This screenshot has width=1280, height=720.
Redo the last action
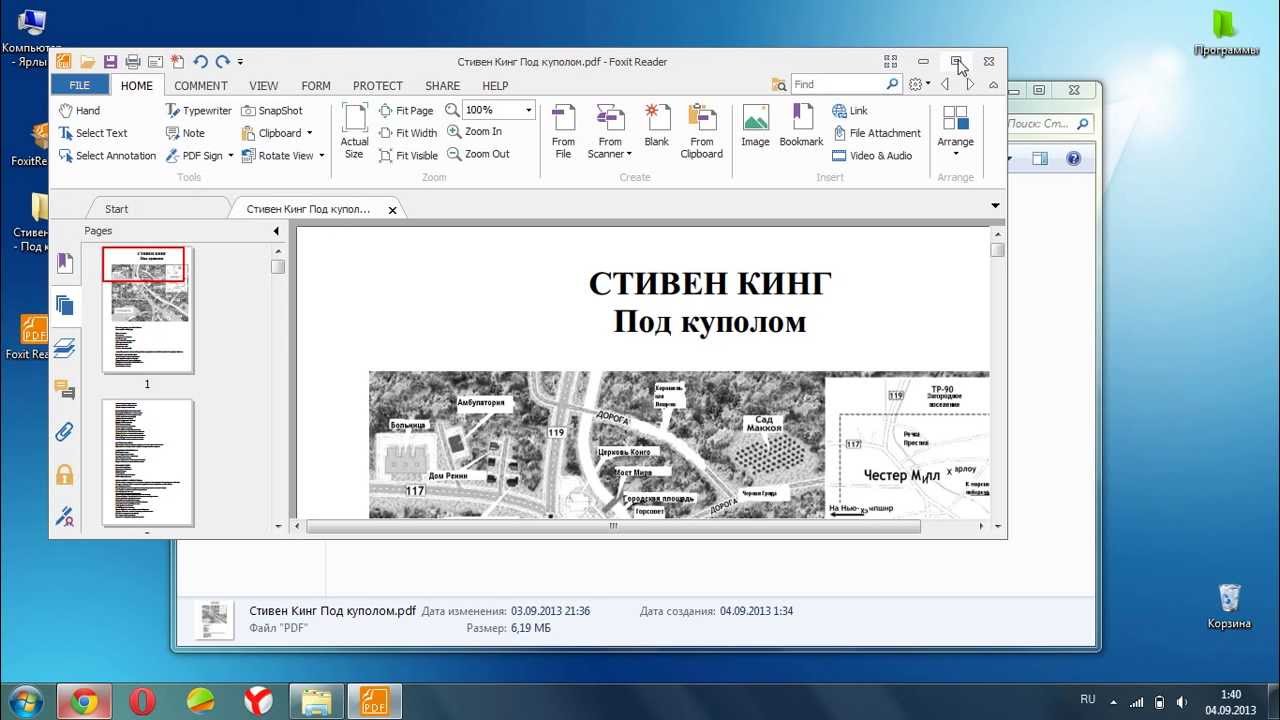tap(222, 61)
